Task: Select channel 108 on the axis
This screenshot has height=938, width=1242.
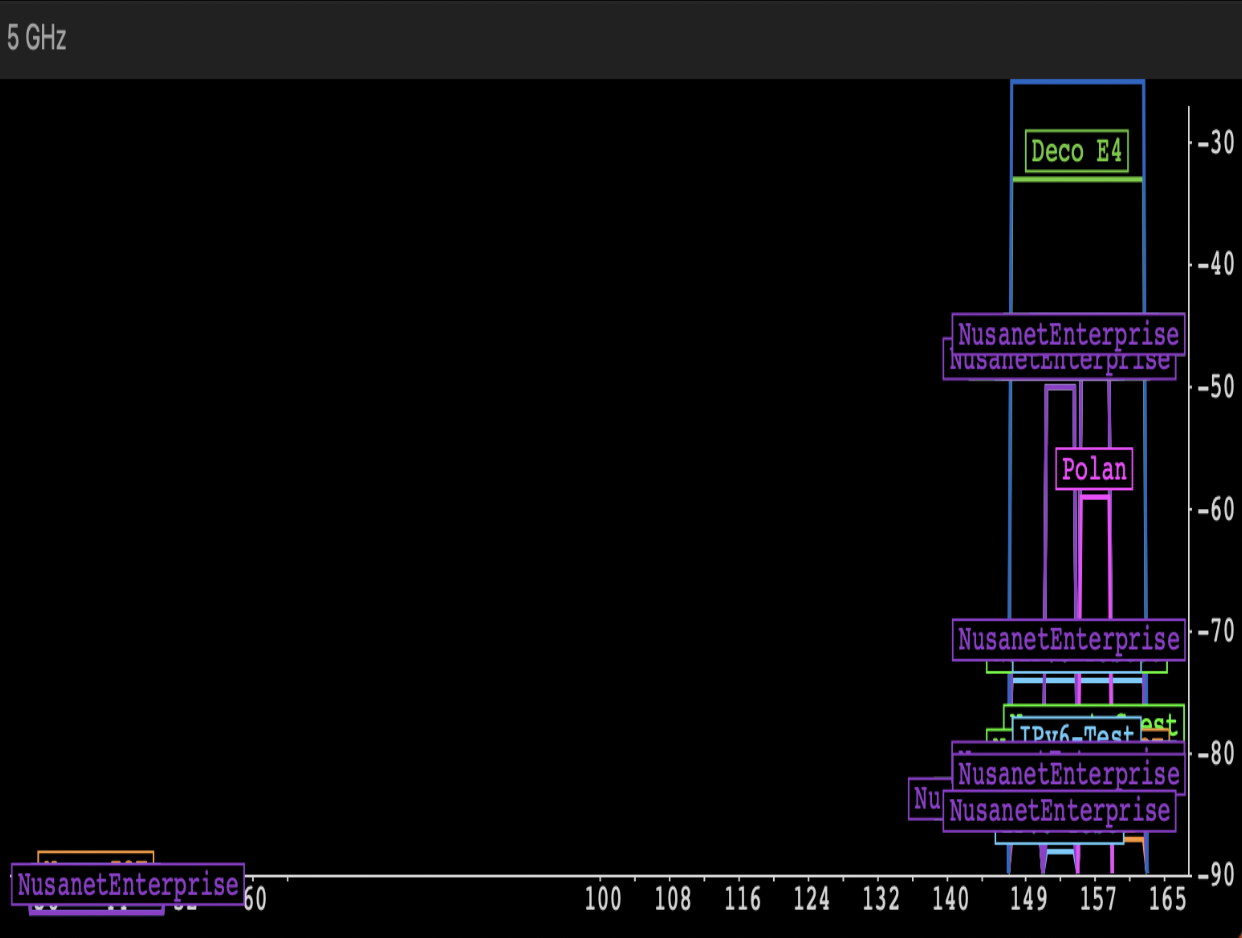Action: [x=672, y=900]
